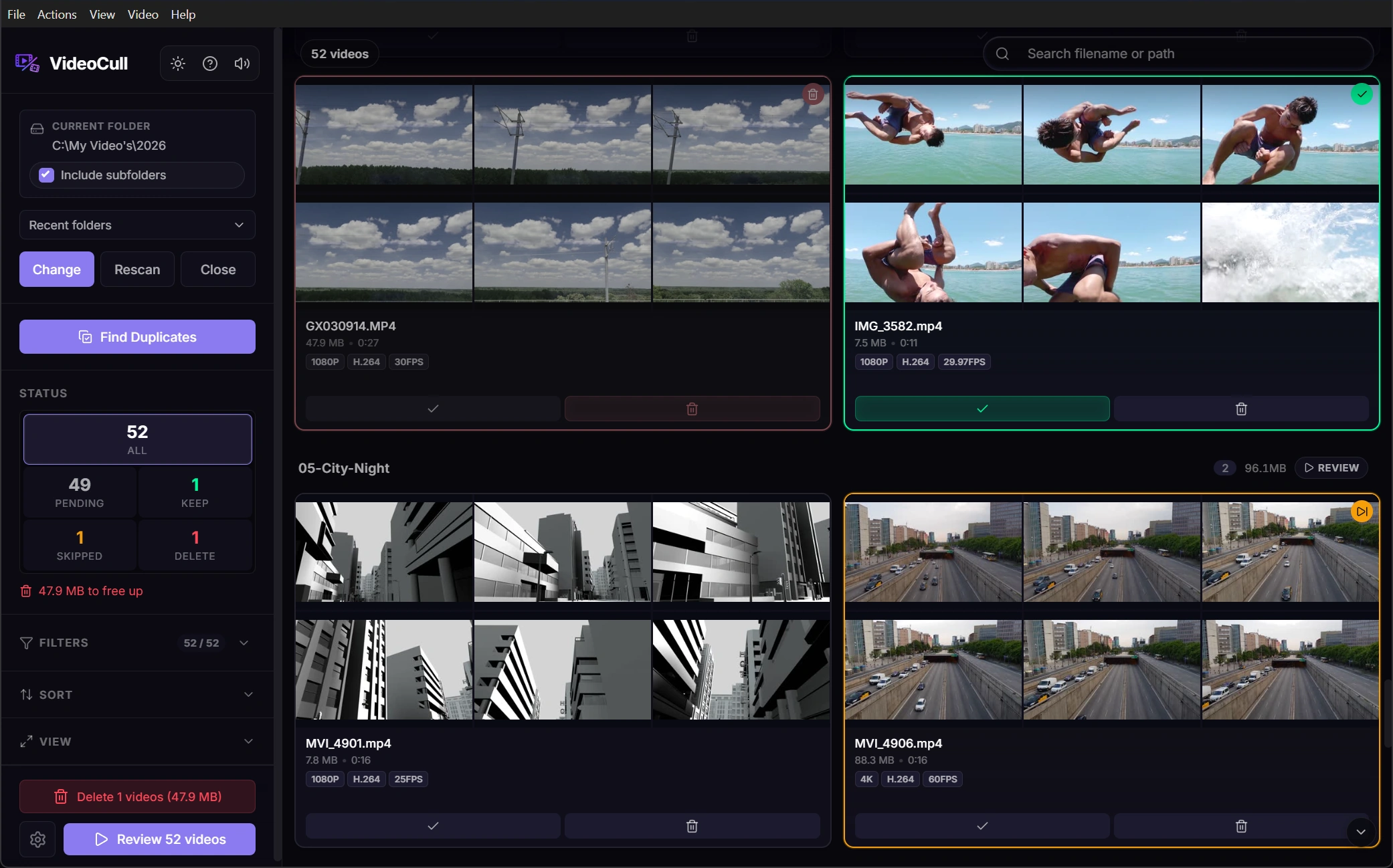Click the search magnifier icon
1393x868 pixels.
point(1002,53)
